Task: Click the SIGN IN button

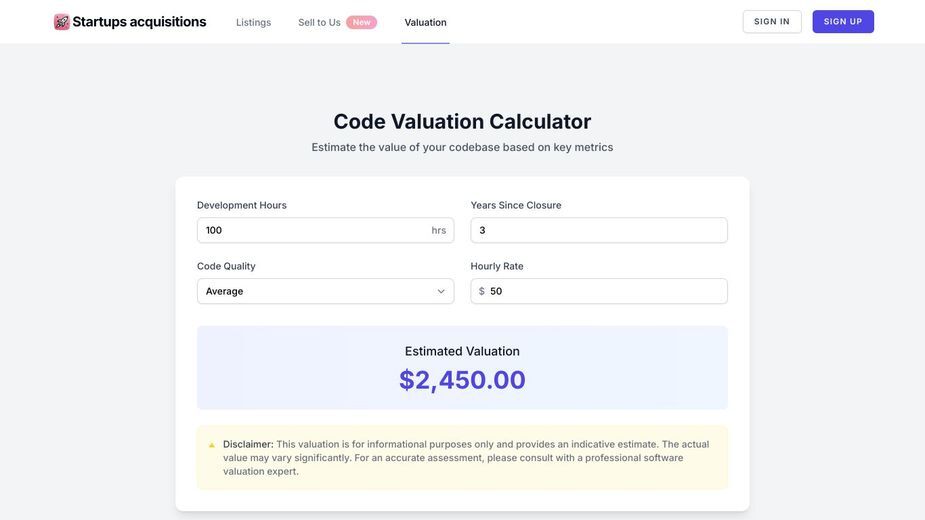Action: click(772, 22)
